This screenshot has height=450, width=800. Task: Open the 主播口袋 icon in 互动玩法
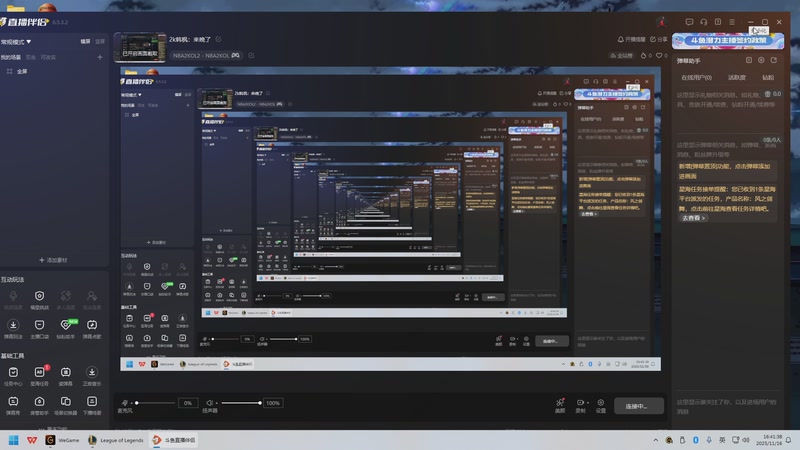click(39, 325)
